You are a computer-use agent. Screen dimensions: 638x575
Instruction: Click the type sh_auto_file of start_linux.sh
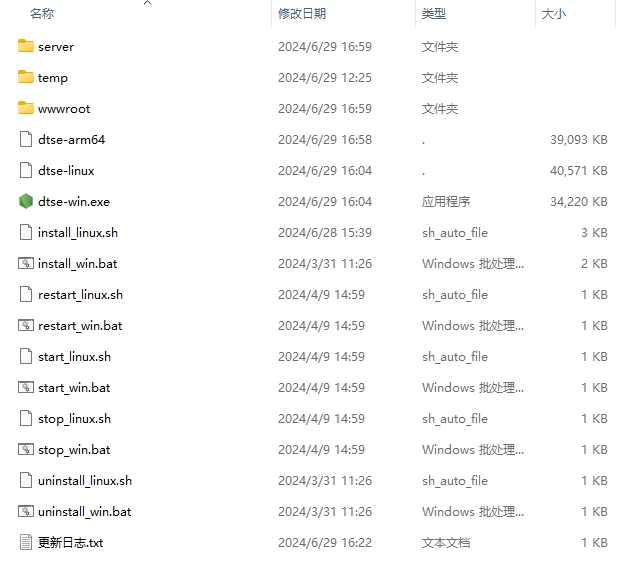point(455,356)
